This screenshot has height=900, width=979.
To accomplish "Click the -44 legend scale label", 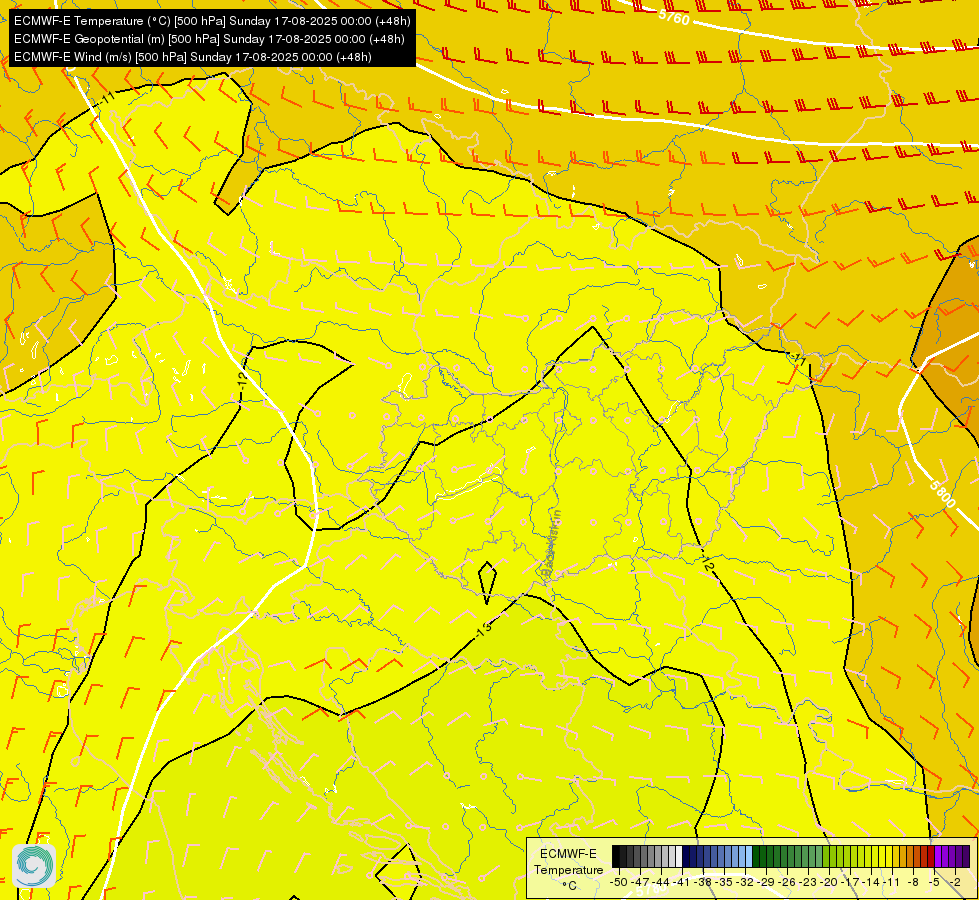I will 661,882.
